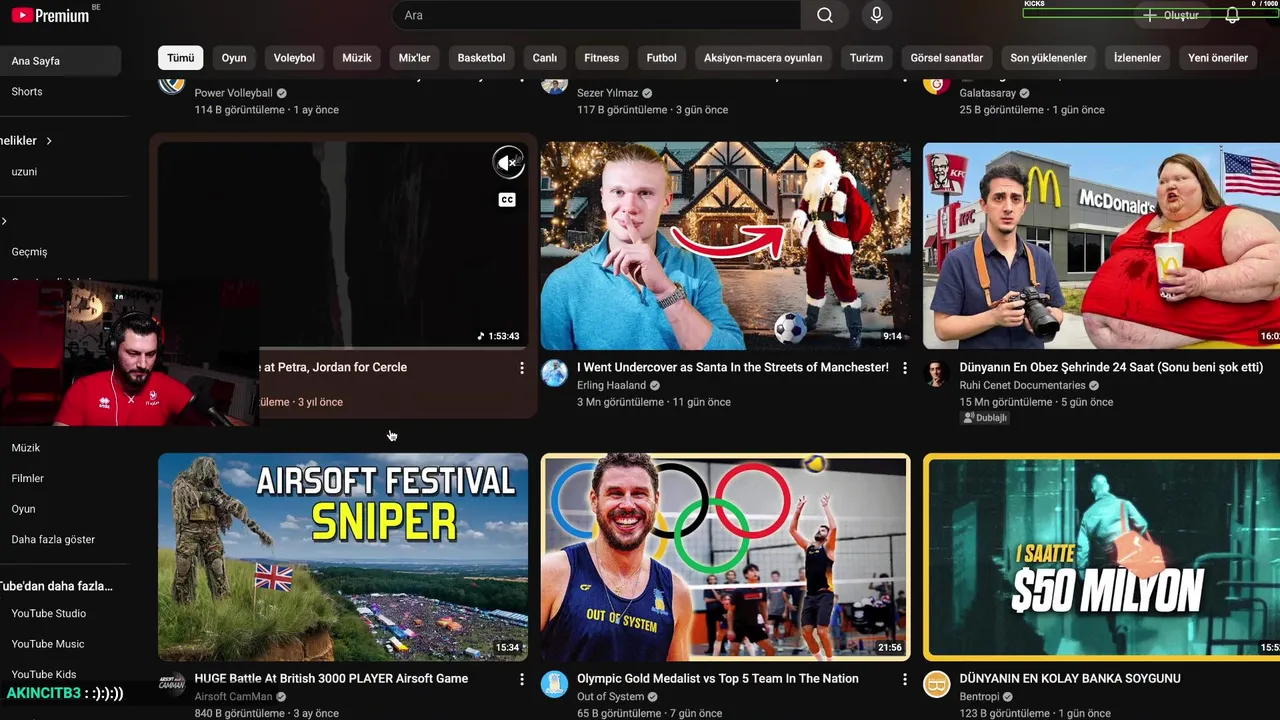Open title 'Dünyanın En Obez Şehrinde 24 Saat'

pos(1111,367)
